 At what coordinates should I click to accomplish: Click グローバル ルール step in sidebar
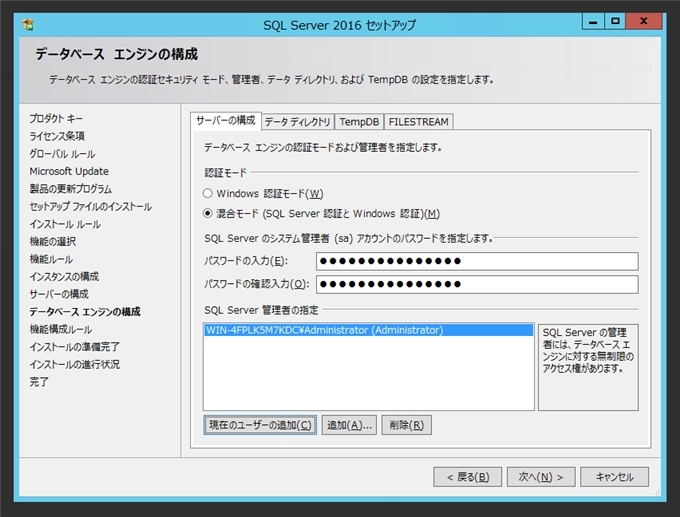tap(62, 154)
